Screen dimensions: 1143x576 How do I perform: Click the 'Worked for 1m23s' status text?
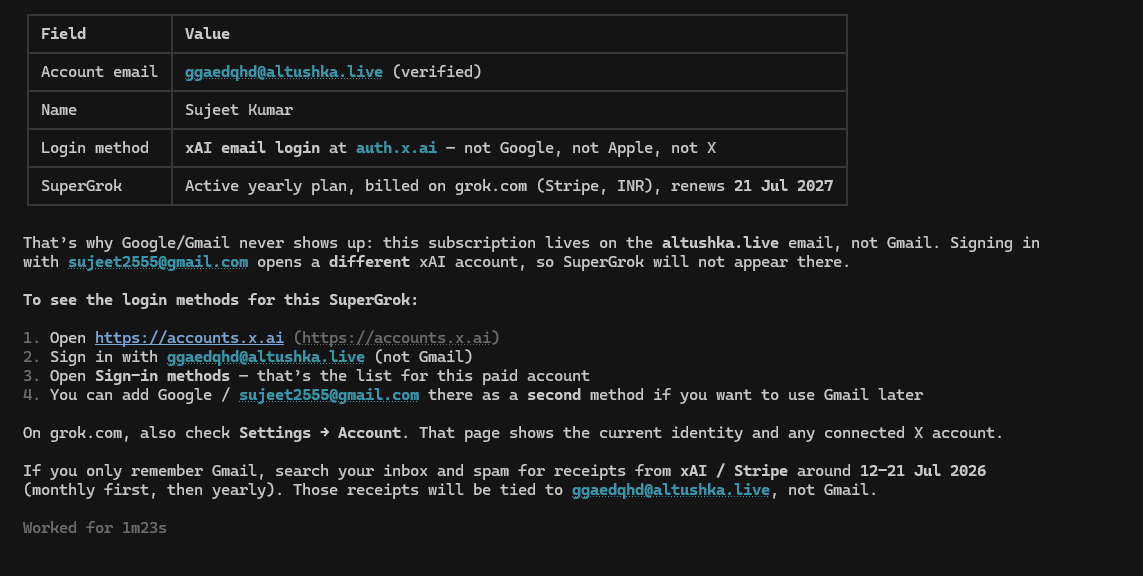click(95, 527)
